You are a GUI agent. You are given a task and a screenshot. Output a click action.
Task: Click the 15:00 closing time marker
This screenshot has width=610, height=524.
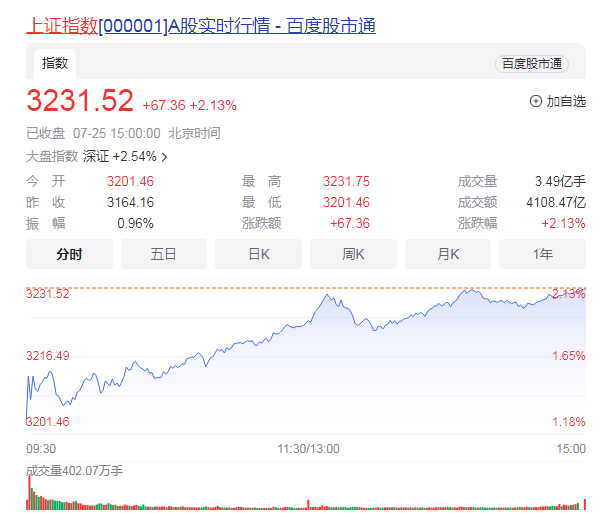coord(571,449)
